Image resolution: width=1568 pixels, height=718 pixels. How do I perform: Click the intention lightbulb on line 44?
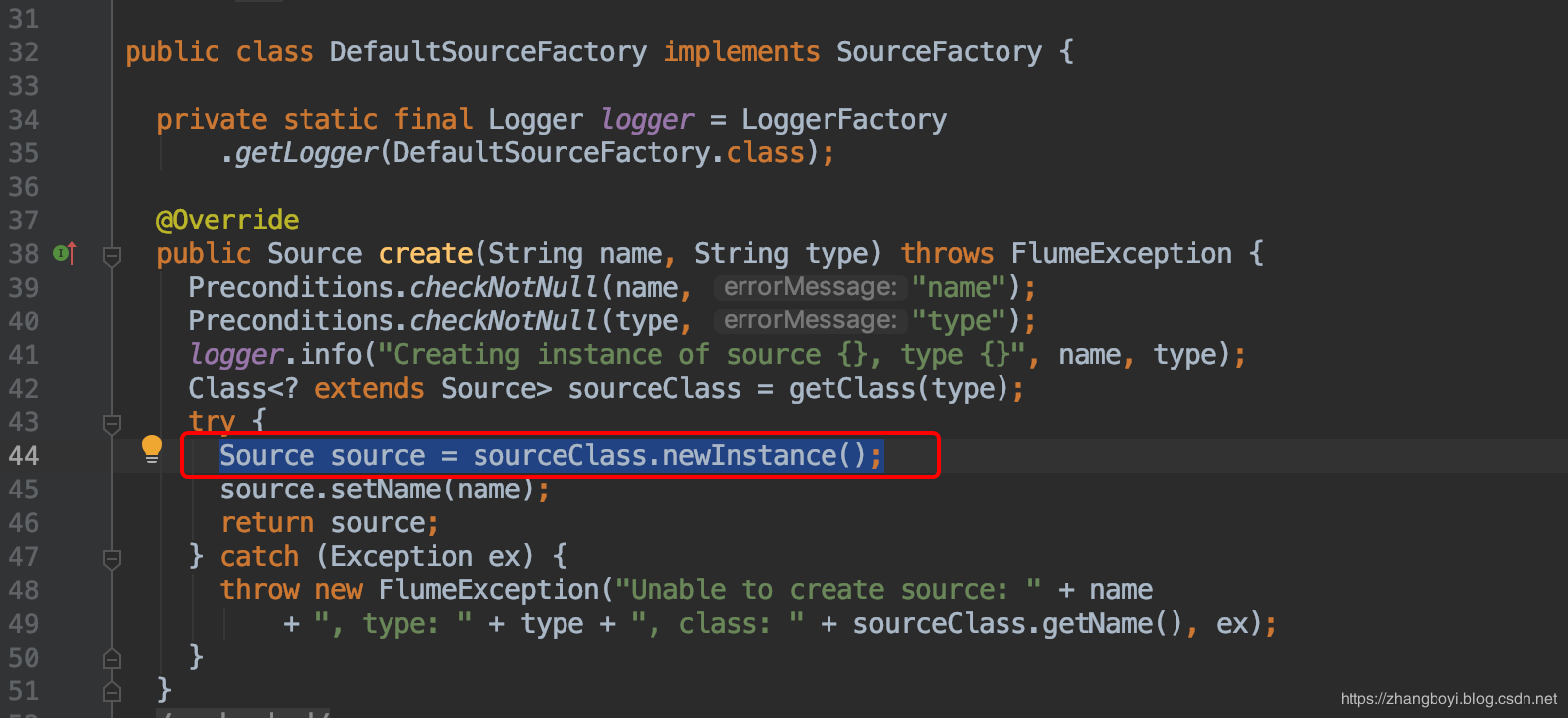[x=152, y=449]
